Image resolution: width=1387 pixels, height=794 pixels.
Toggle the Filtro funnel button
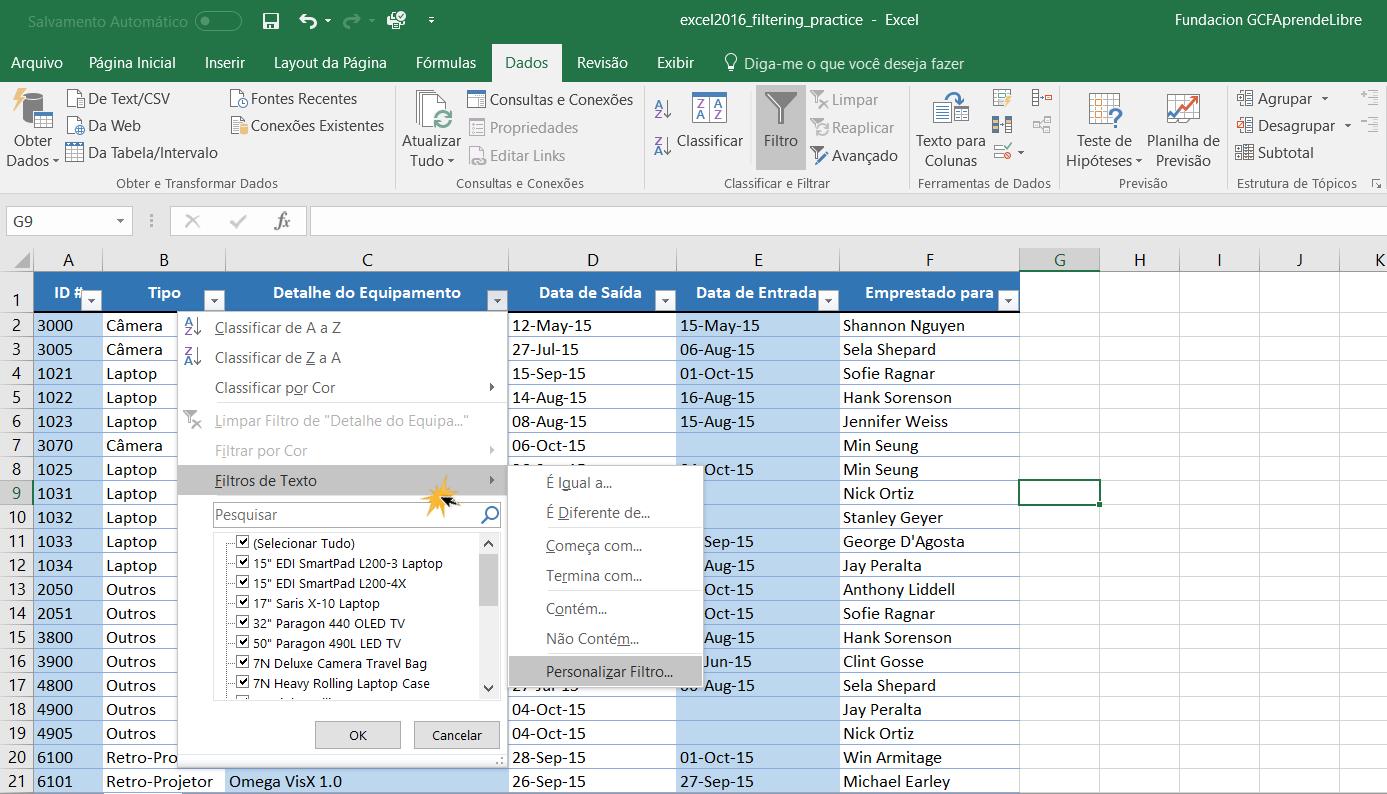(x=781, y=127)
